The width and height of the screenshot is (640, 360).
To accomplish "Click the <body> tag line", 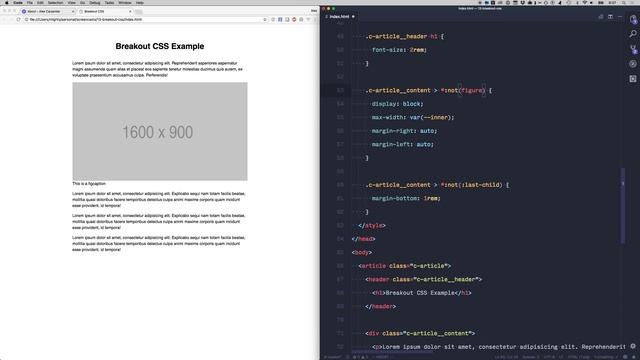I will [362, 252].
